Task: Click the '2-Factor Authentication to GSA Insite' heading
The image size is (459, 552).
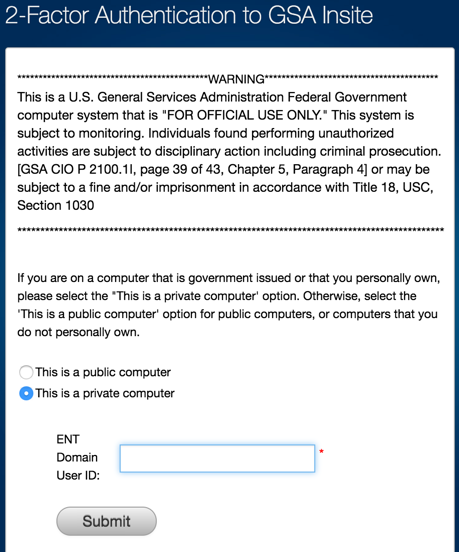Action: click(189, 15)
